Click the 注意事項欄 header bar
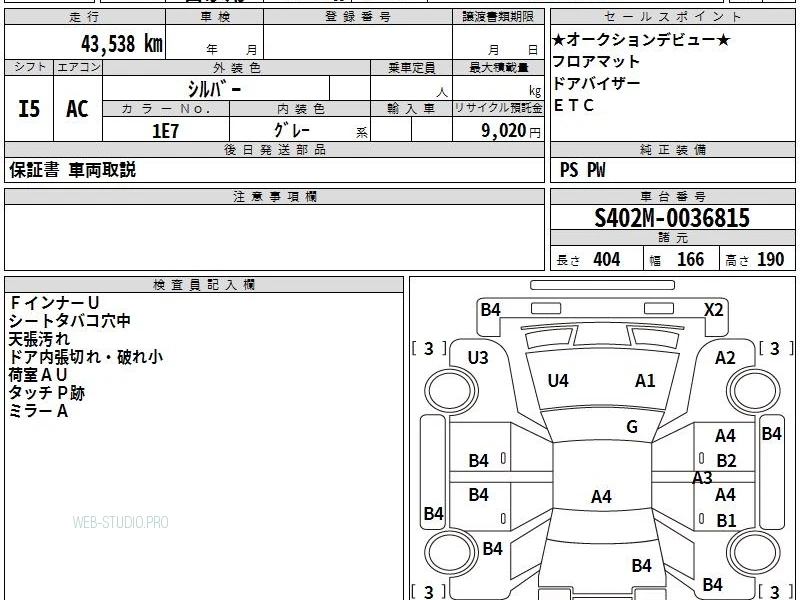 pos(274,196)
